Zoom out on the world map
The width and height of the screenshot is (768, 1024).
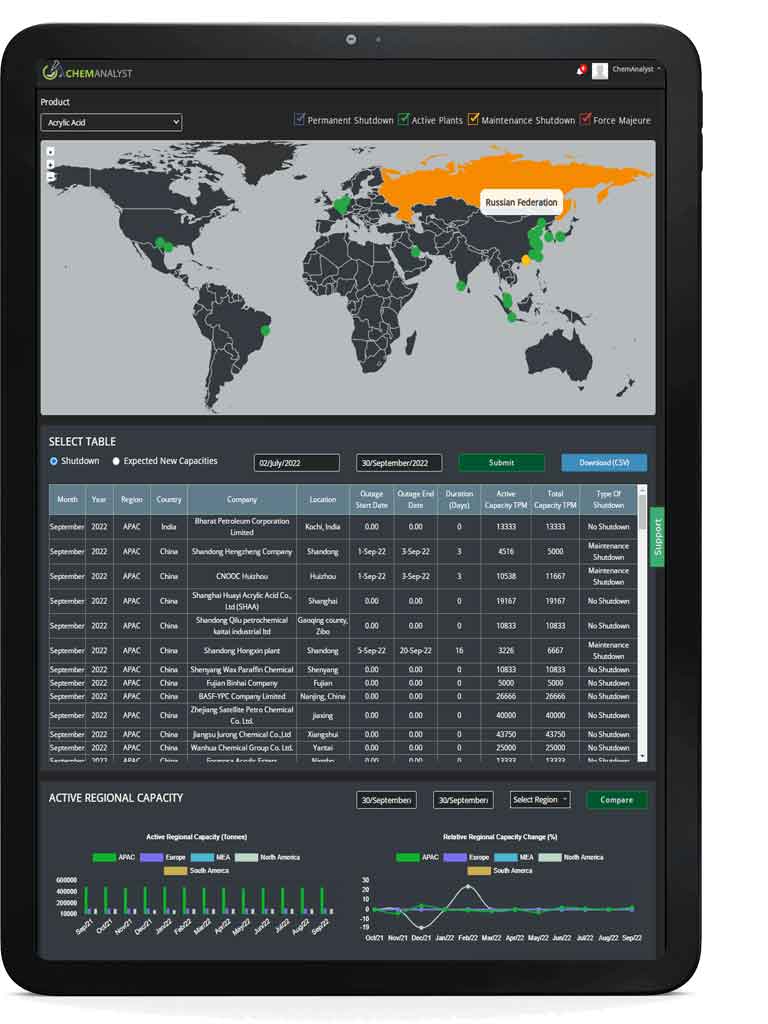coord(51,176)
